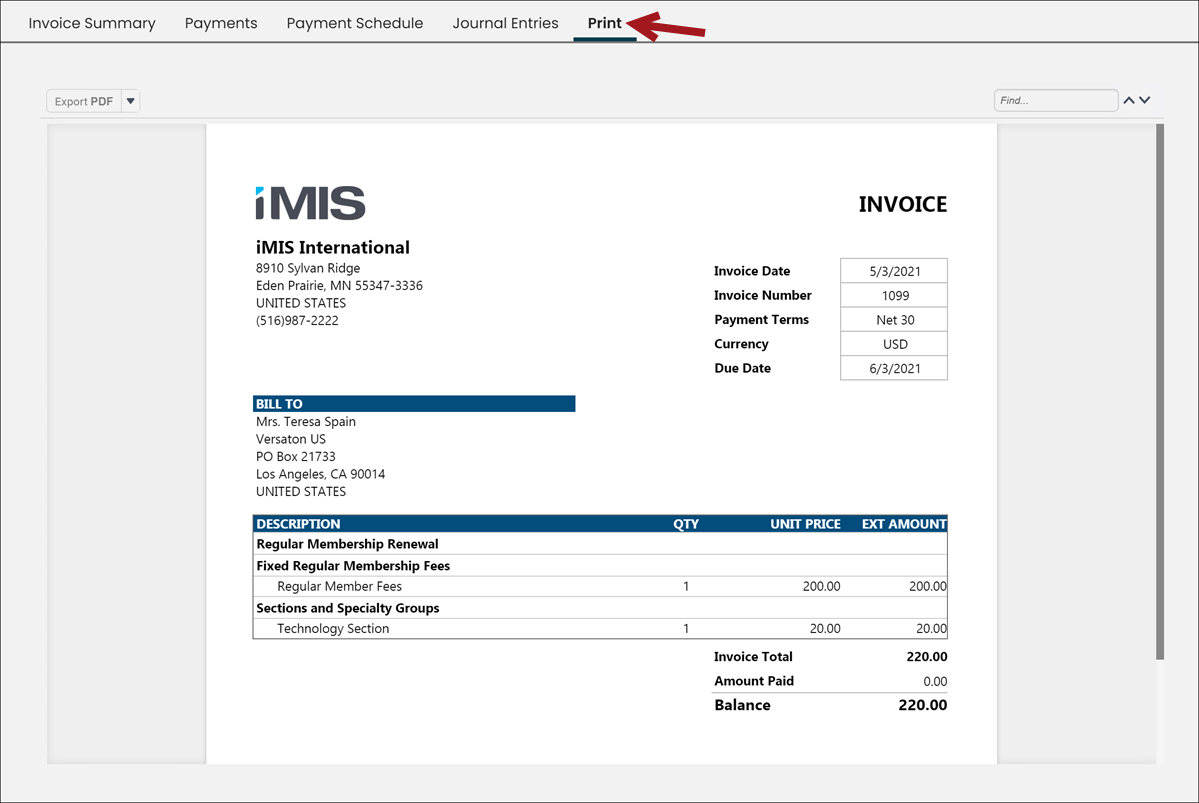Viewport: 1199px width, 803px height.
Task: Click Amount Paid value 0.00
Action: point(934,681)
